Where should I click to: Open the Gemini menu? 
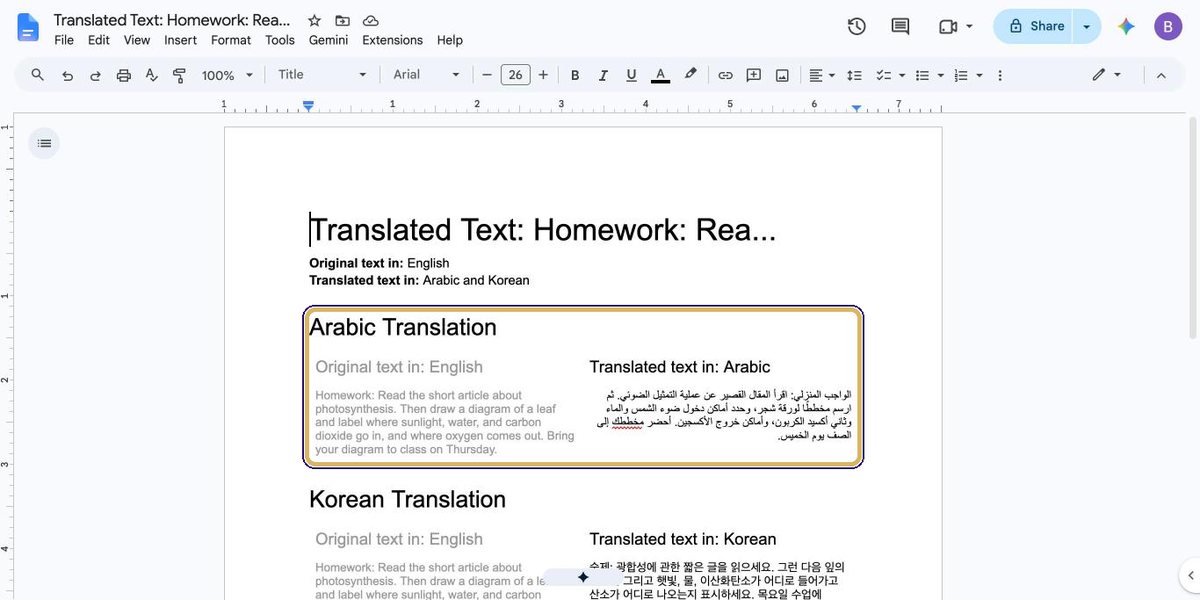pos(328,40)
